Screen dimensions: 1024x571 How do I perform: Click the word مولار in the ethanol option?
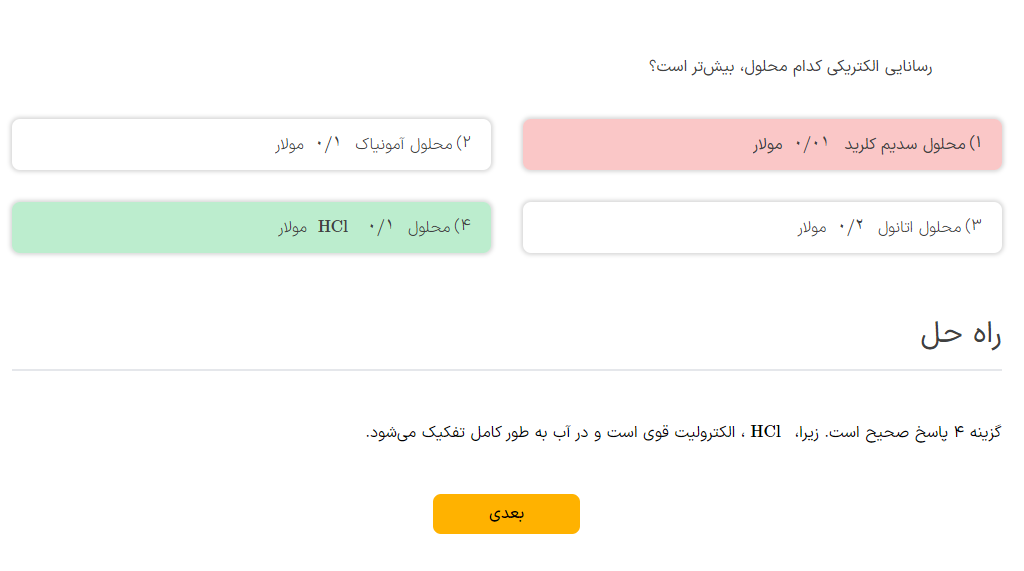[x=811, y=228]
